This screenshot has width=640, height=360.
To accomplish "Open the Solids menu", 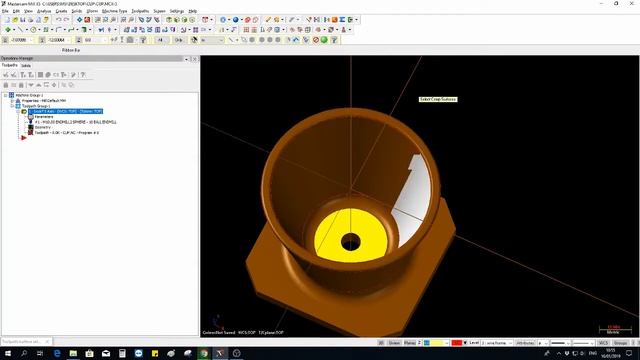I will click(x=77, y=11).
